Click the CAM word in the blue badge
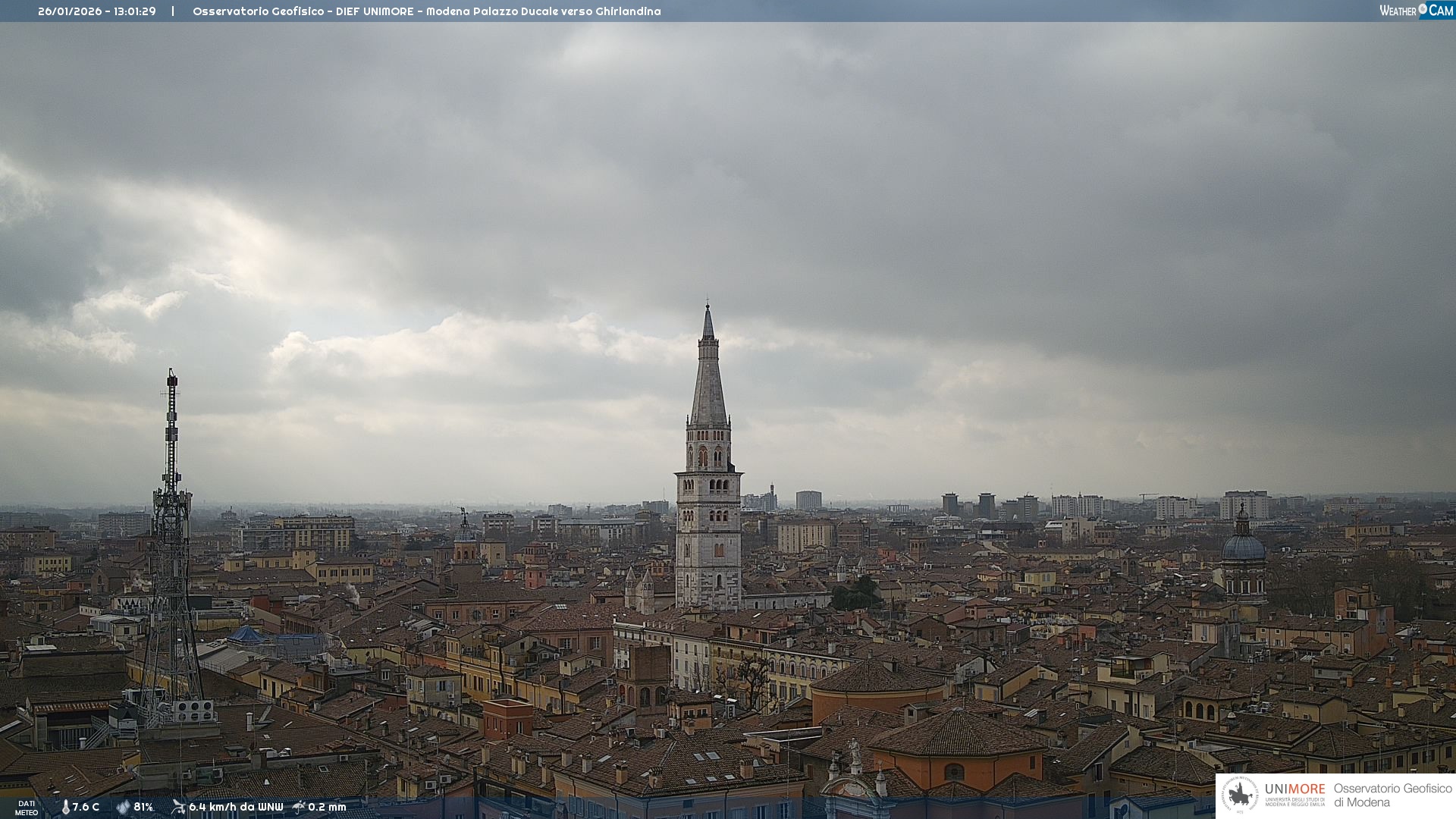 point(1441,11)
